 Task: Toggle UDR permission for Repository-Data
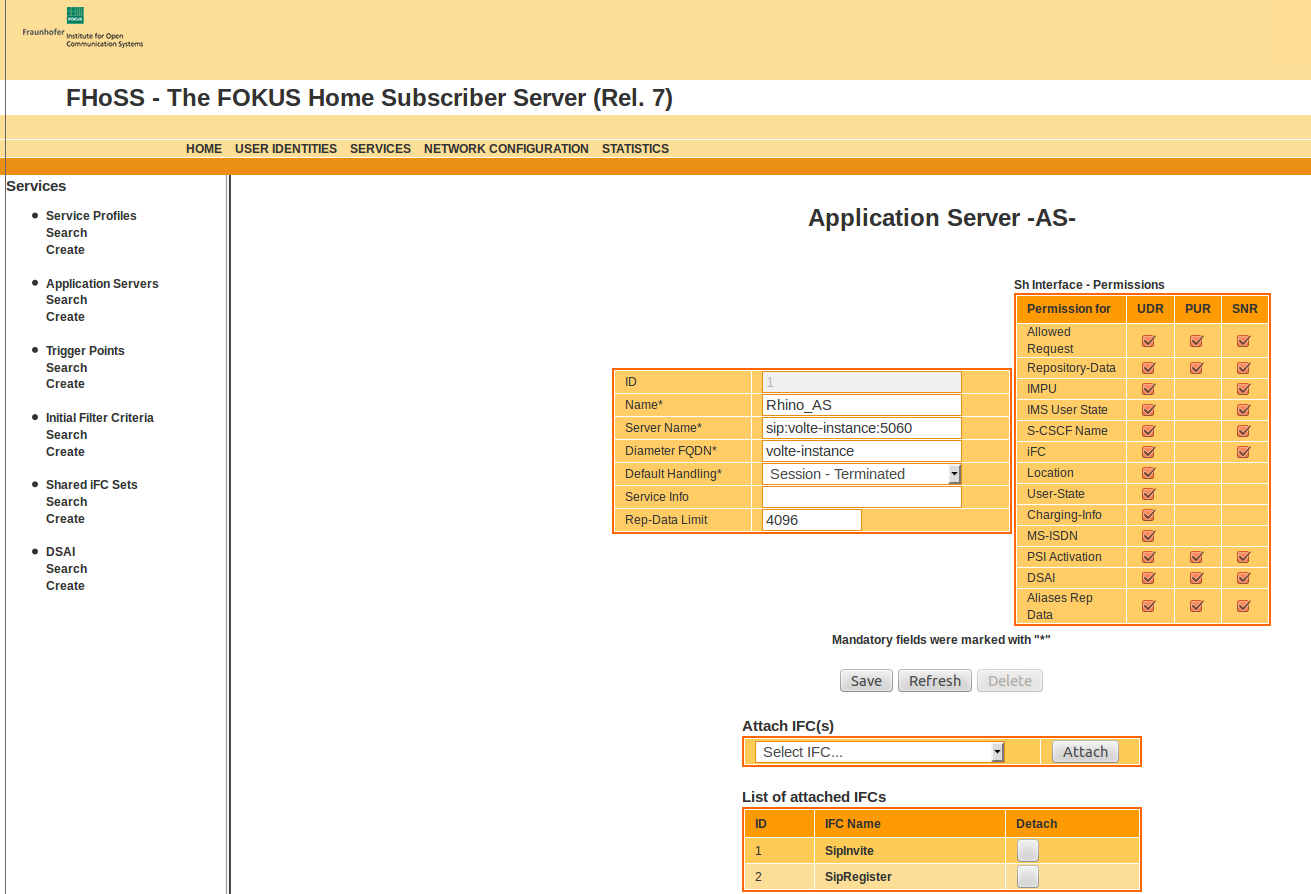point(1148,367)
